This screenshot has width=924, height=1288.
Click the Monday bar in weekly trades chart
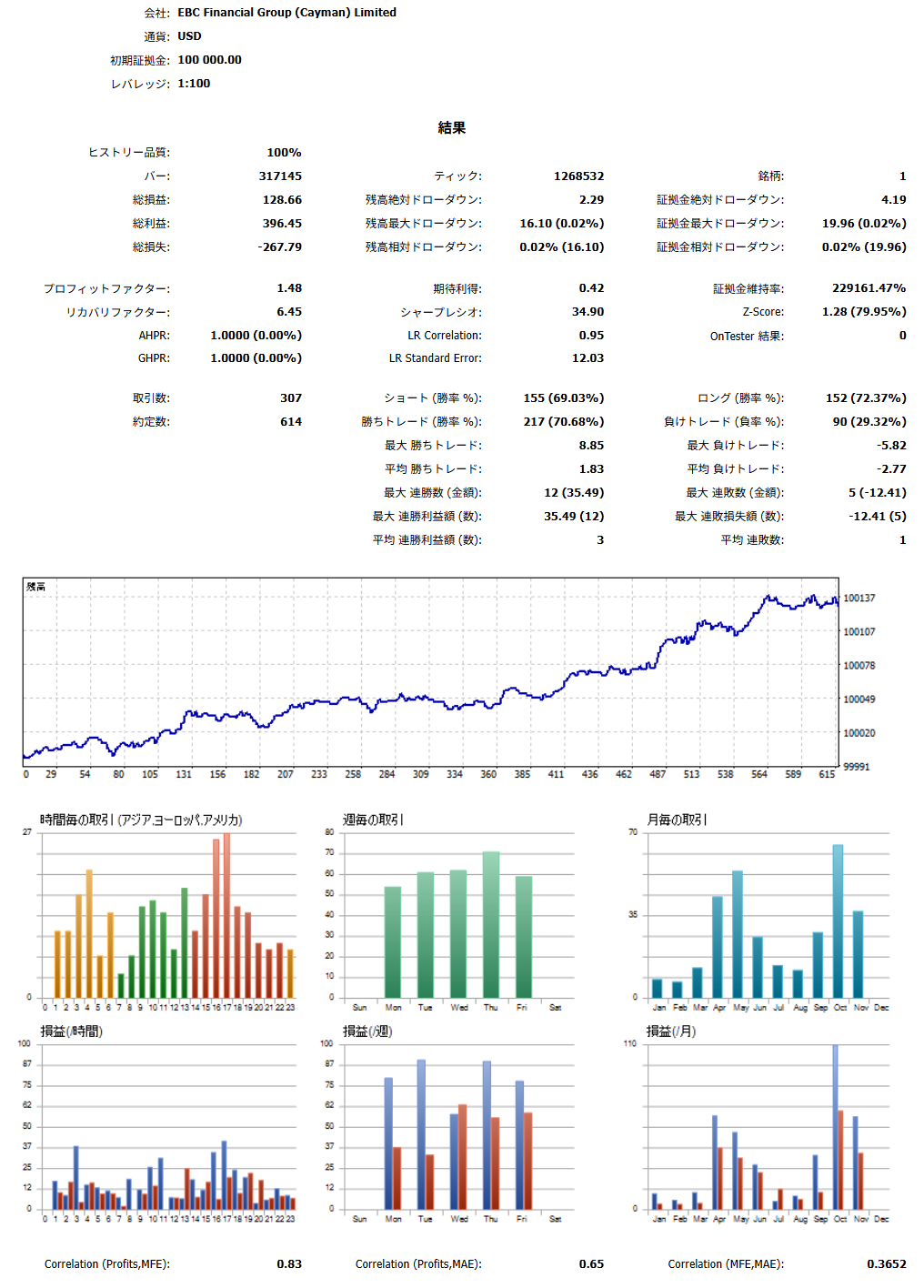pos(393,941)
